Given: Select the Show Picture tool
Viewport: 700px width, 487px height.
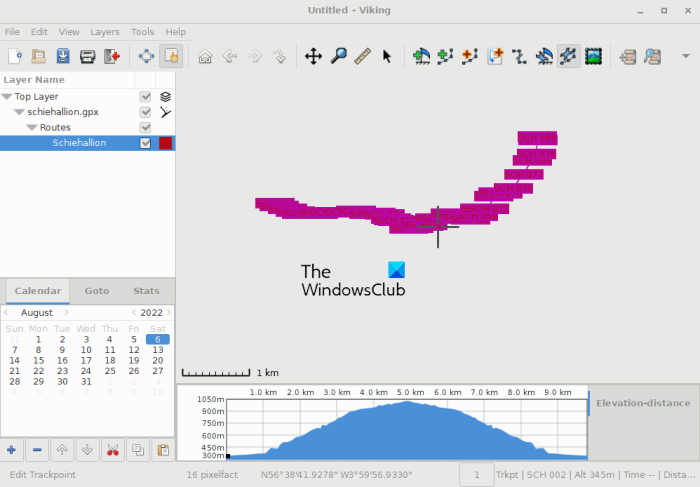Looking at the screenshot, I should 593,57.
